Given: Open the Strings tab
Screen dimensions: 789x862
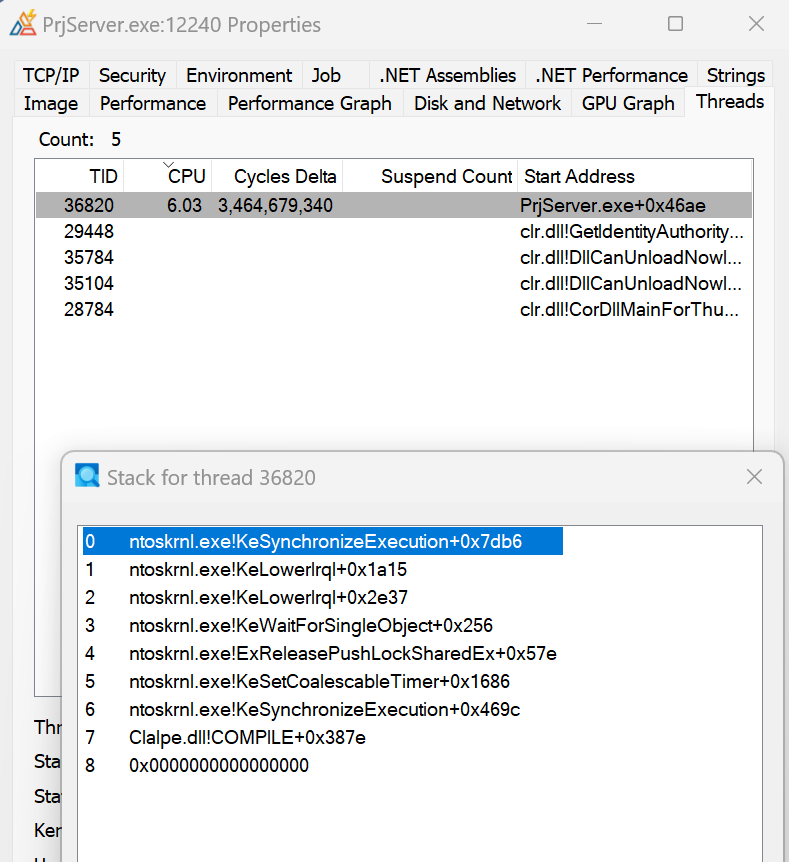Looking at the screenshot, I should 735,75.
